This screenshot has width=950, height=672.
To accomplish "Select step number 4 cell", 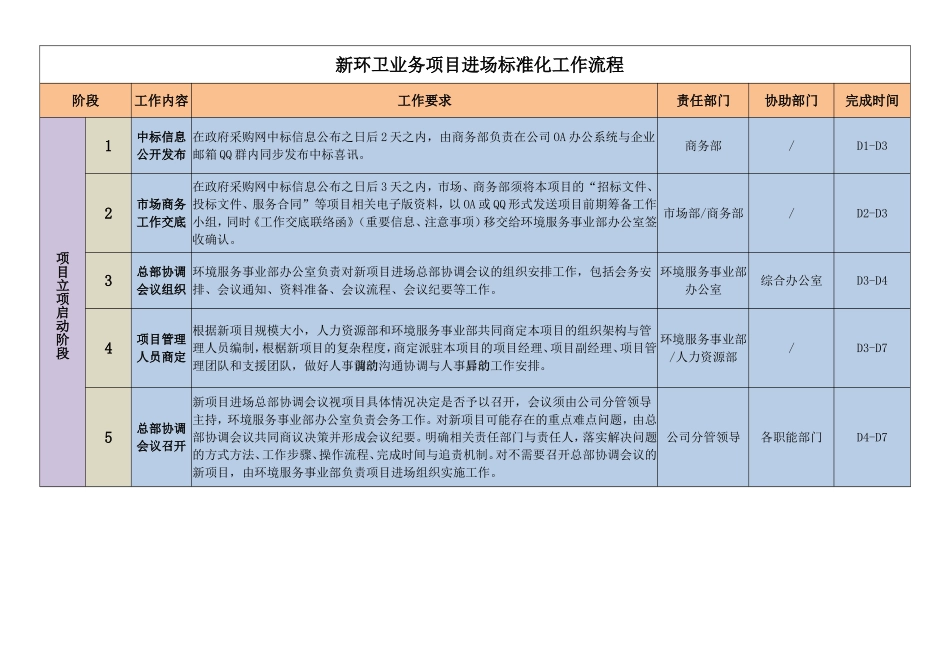I will (108, 348).
